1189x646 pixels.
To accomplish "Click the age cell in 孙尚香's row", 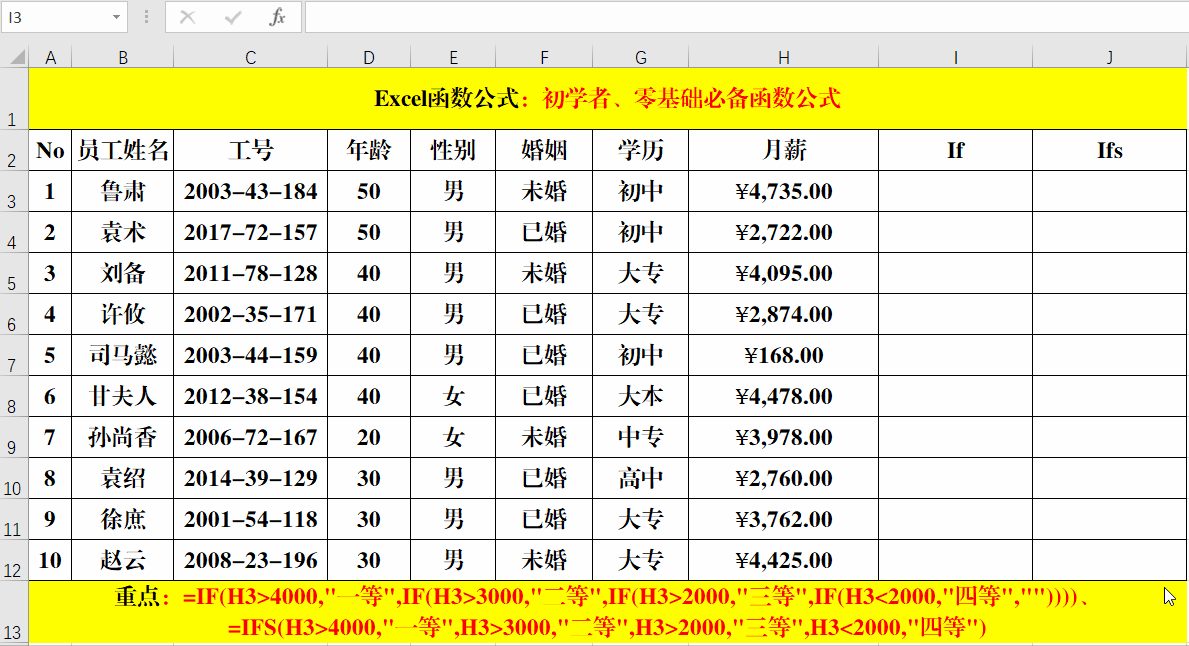I will coord(369,437).
